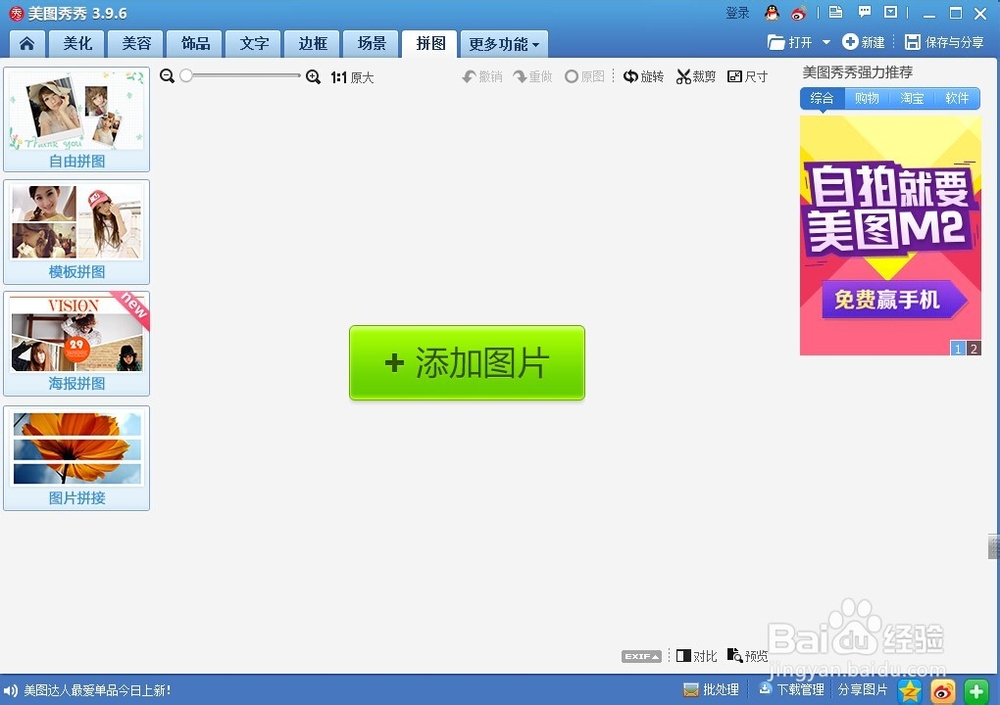This screenshot has width=1000, height=705.
Task: Select the 软件 recommendation tab
Action: point(957,98)
